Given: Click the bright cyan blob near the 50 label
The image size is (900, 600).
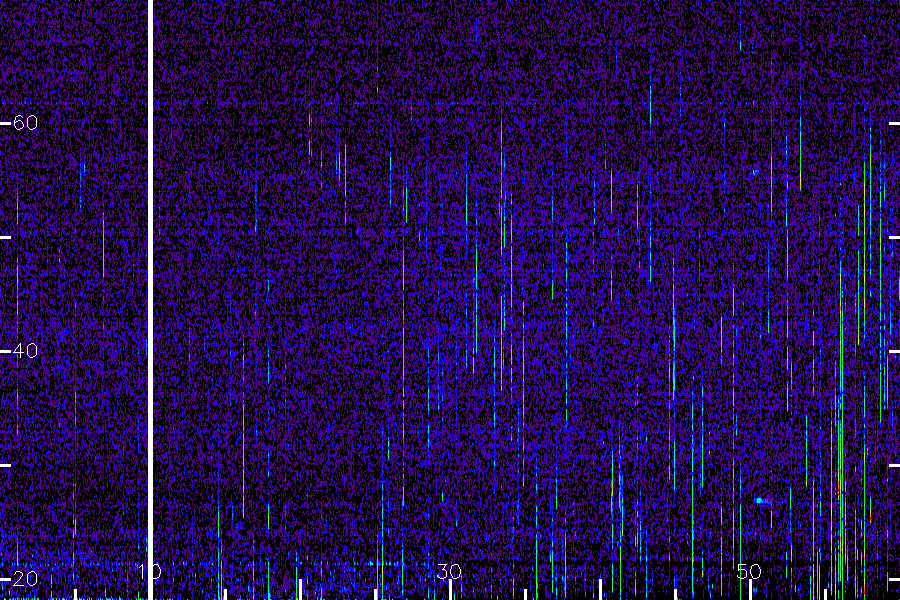Looking at the screenshot, I should coord(759,501).
